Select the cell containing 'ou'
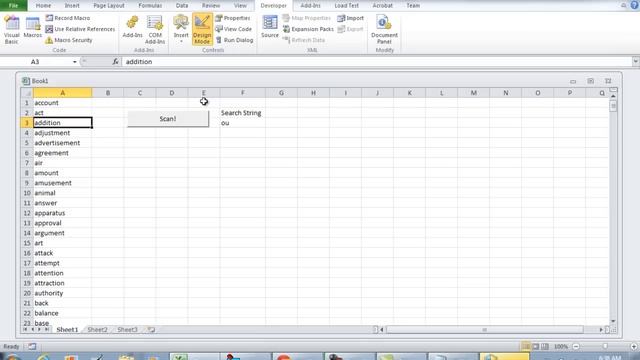Image resolution: width=640 pixels, height=360 pixels. click(242, 123)
